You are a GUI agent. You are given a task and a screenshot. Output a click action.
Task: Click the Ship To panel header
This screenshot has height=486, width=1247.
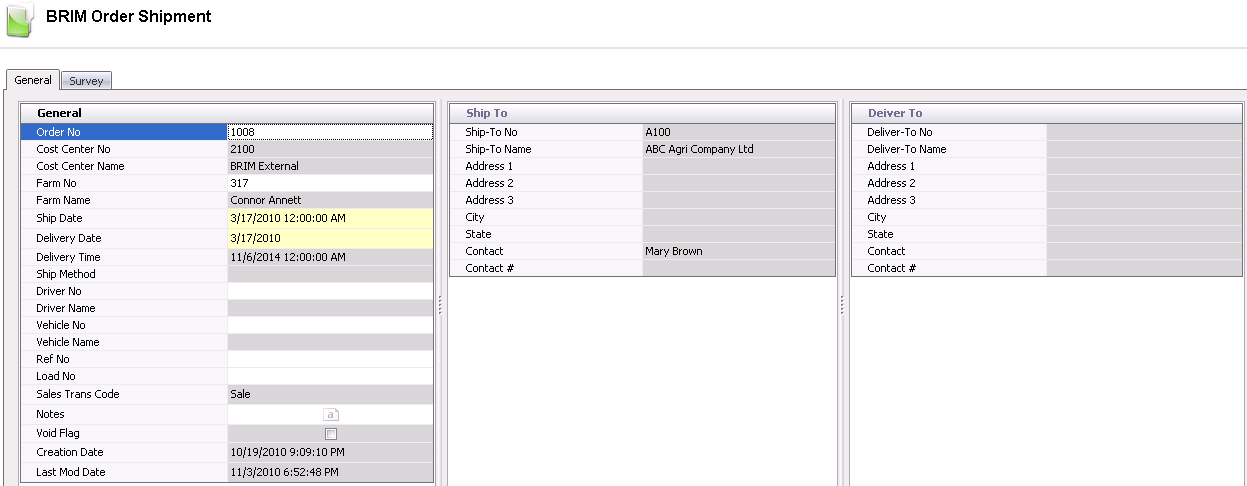[641, 113]
